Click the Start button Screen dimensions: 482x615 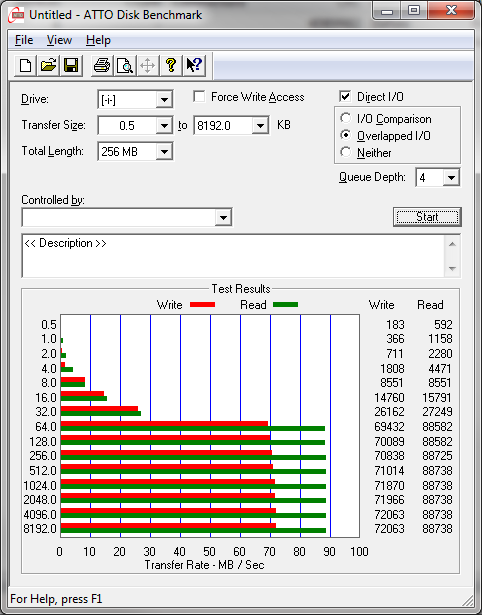427,217
